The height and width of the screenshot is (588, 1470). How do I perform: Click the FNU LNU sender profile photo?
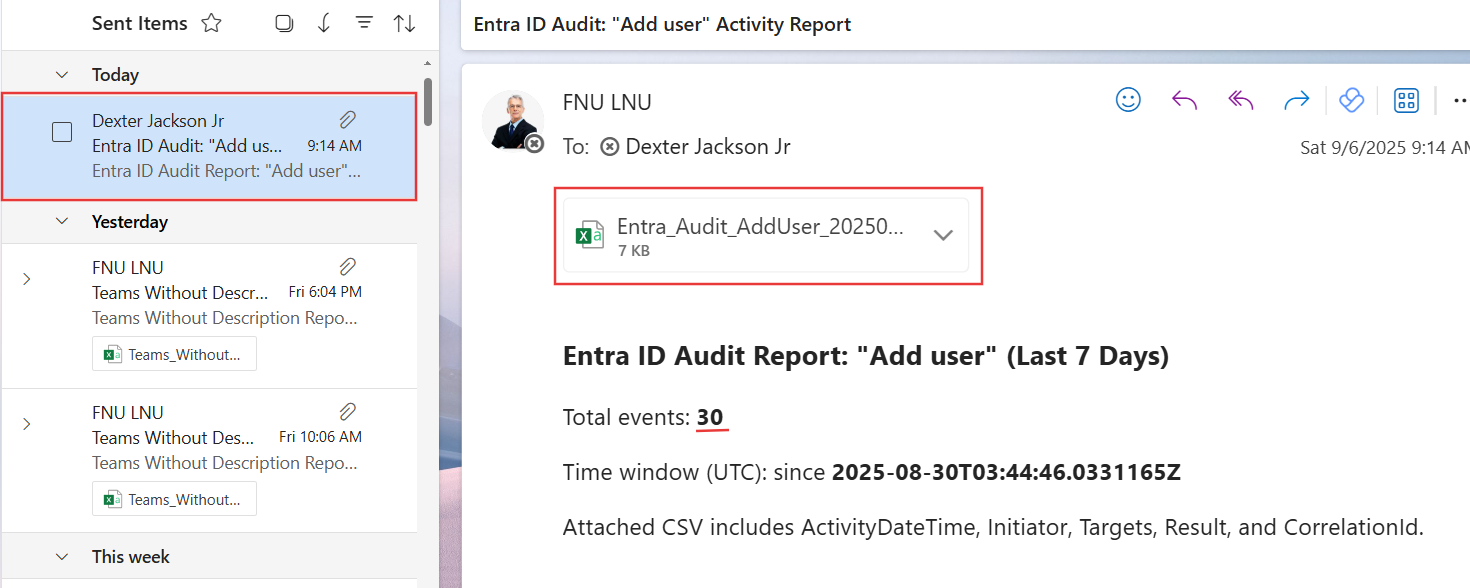click(x=512, y=119)
